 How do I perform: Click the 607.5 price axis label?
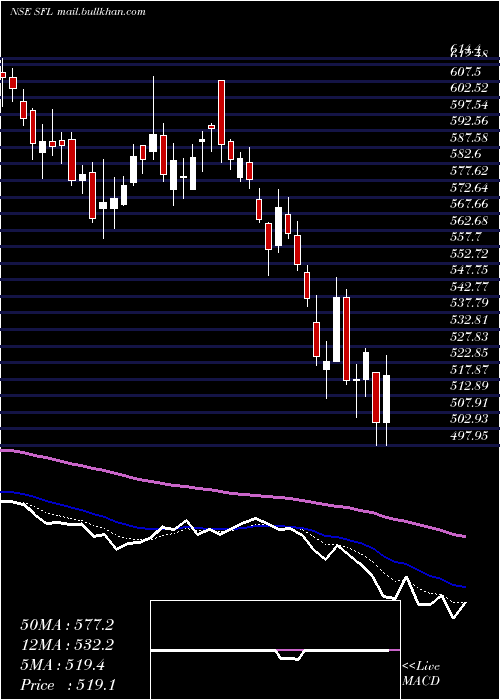pyautogui.click(x=466, y=72)
